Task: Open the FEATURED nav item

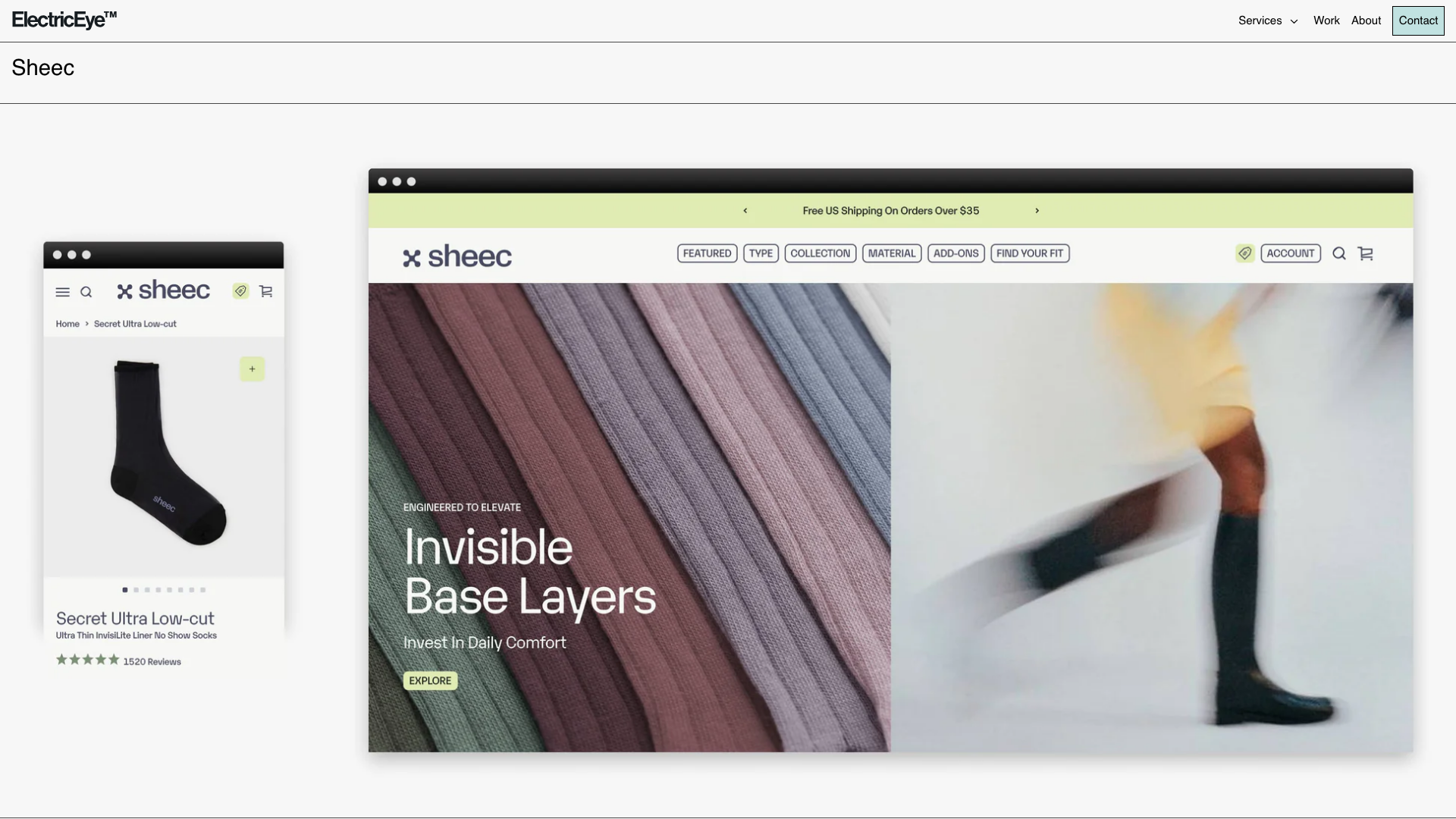Action: [707, 253]
